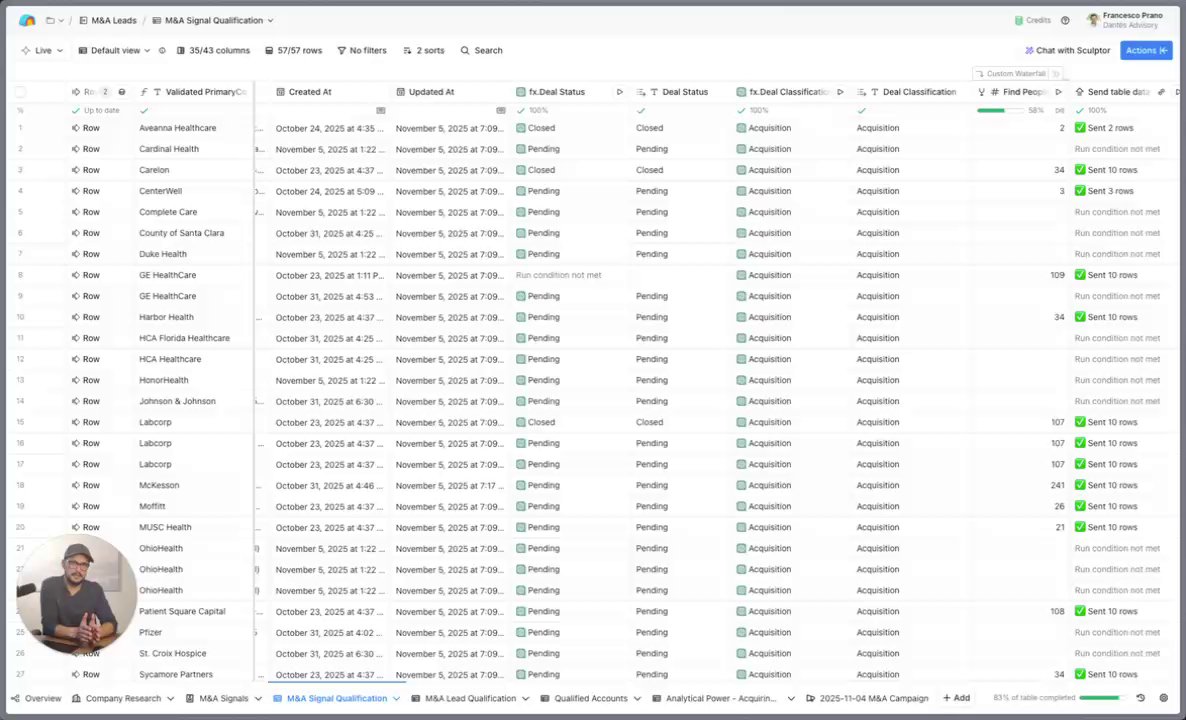Click the Find People 58% progress bar
This screenshot has width=1186, height=720.
click(x=1001, y=110)
